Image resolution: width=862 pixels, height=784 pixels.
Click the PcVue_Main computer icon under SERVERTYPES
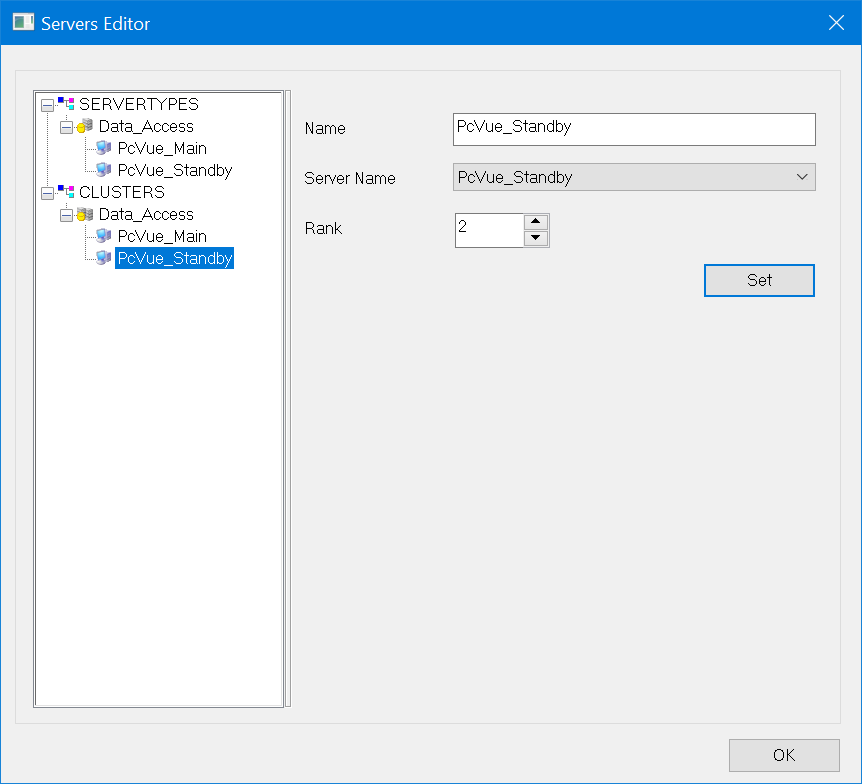104,148
